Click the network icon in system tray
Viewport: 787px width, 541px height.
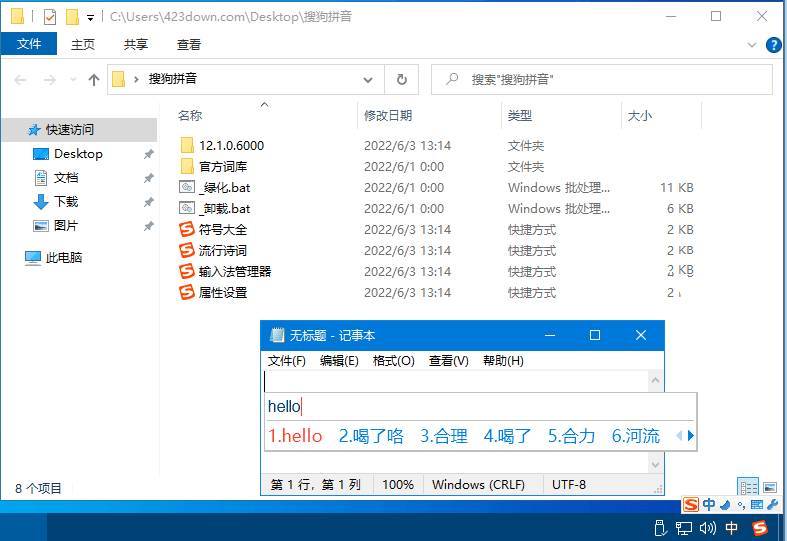(684, 528)
